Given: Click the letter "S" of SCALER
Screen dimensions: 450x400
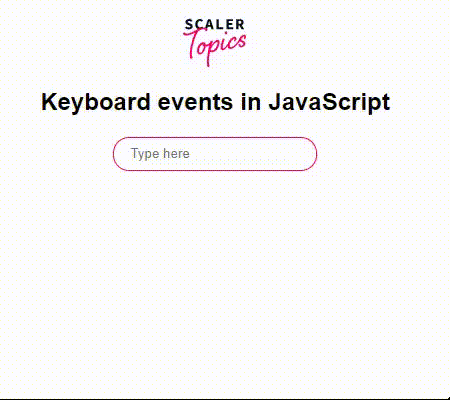Looking at the screenshot, I should 190,25.
